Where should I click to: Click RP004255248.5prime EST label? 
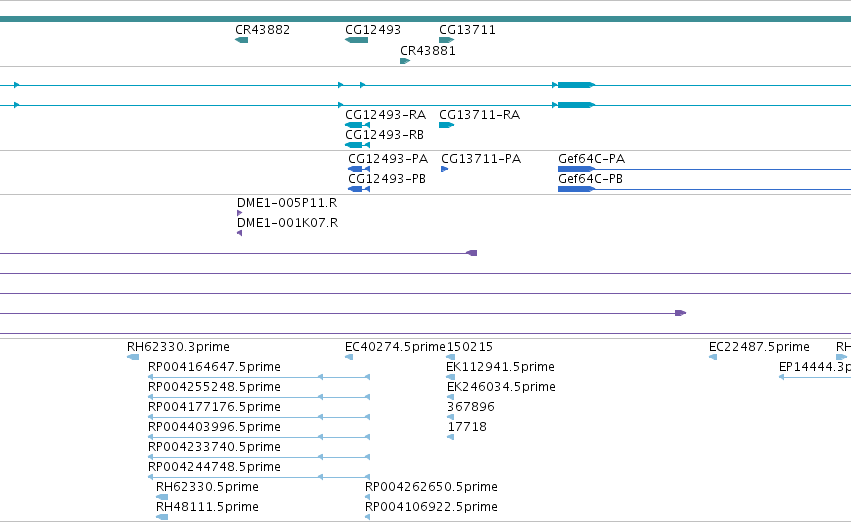point(214,387)
